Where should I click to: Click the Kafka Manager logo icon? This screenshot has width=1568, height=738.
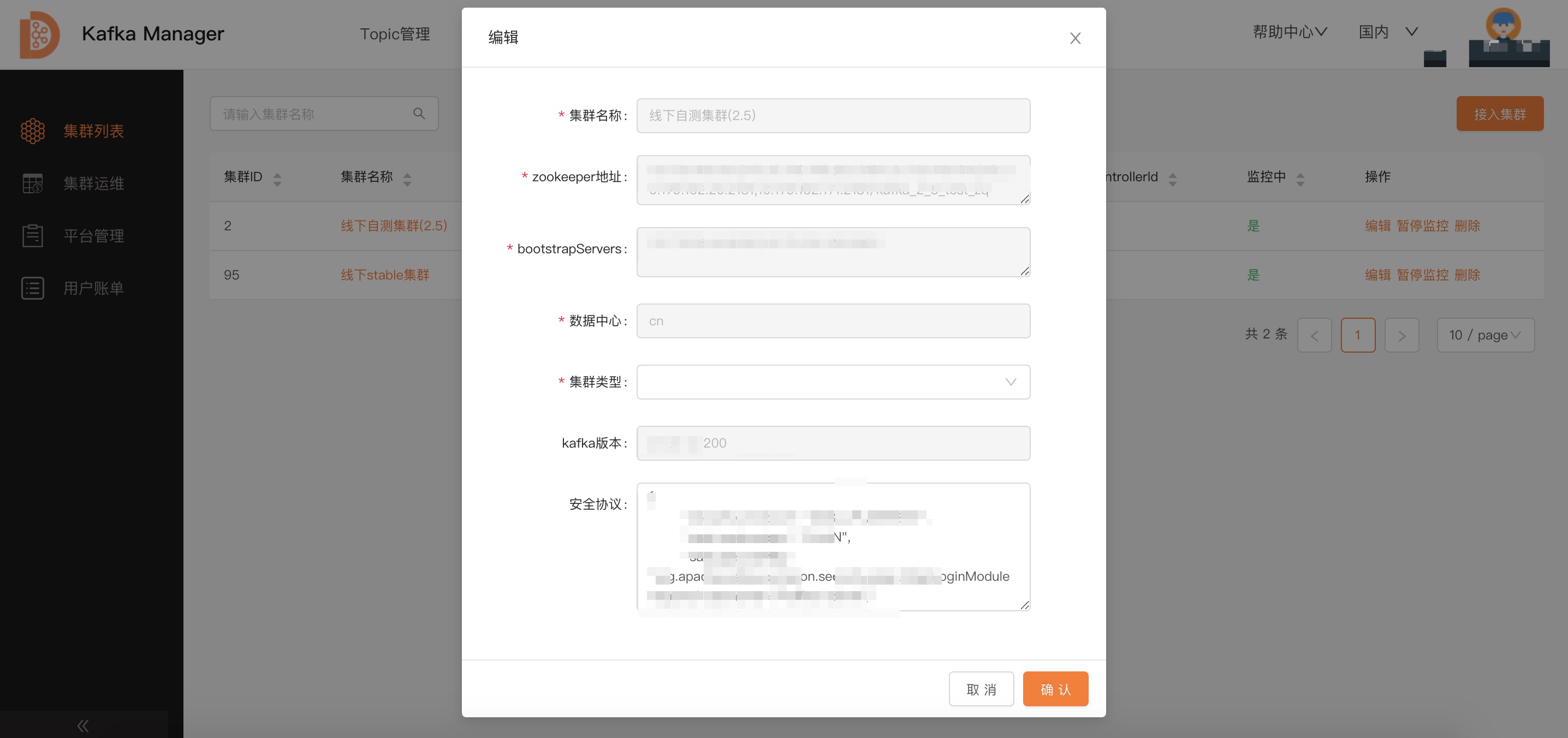39,35
